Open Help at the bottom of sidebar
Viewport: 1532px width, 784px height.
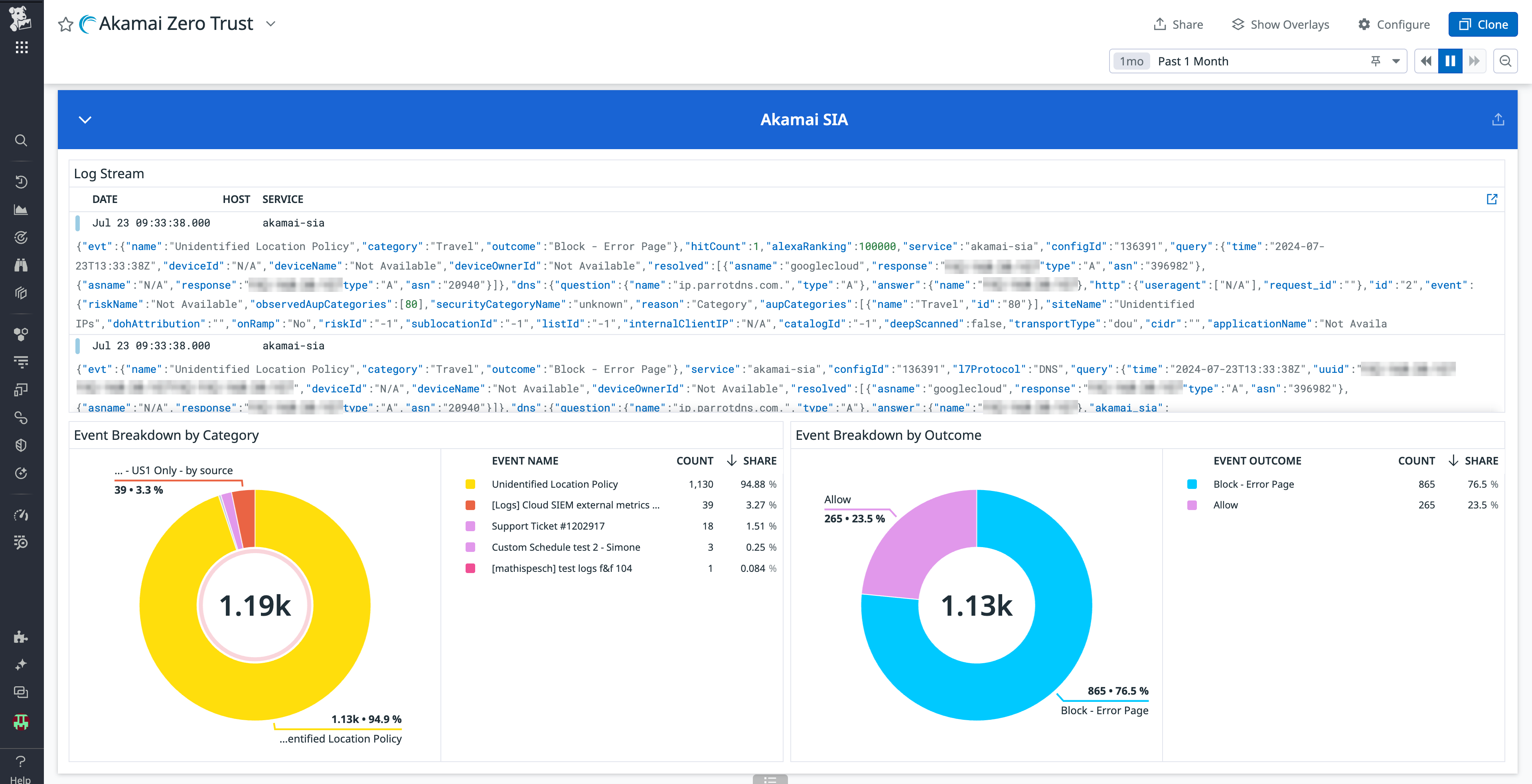22,762
